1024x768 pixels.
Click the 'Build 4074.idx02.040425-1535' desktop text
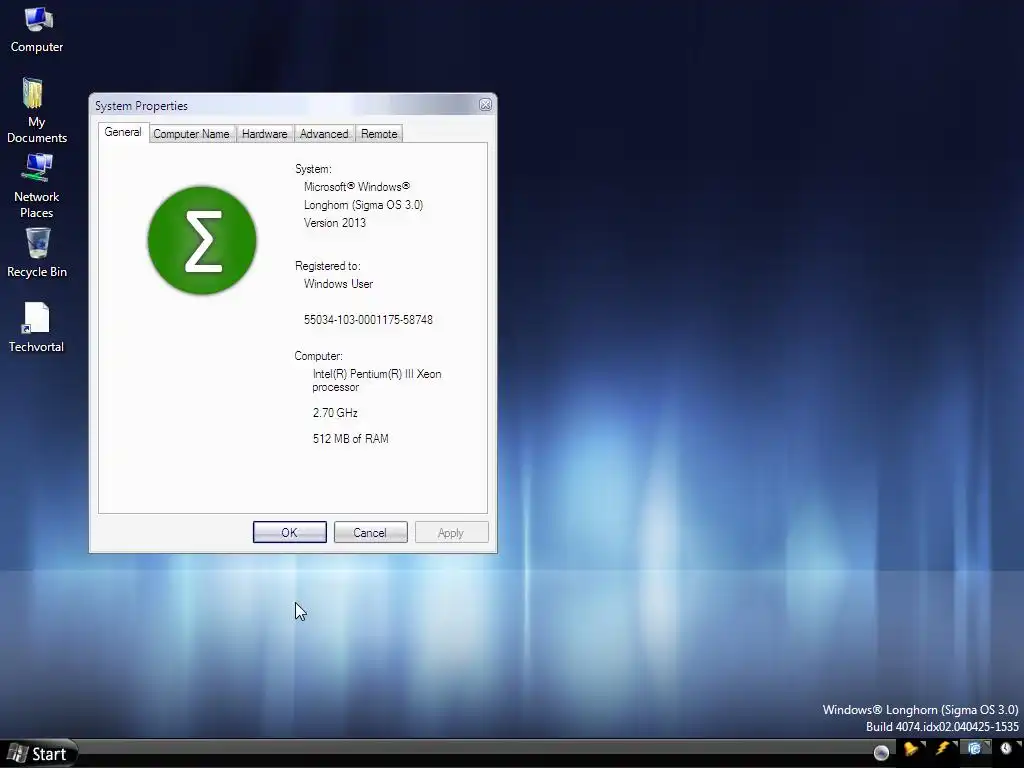tap(942, 727)
